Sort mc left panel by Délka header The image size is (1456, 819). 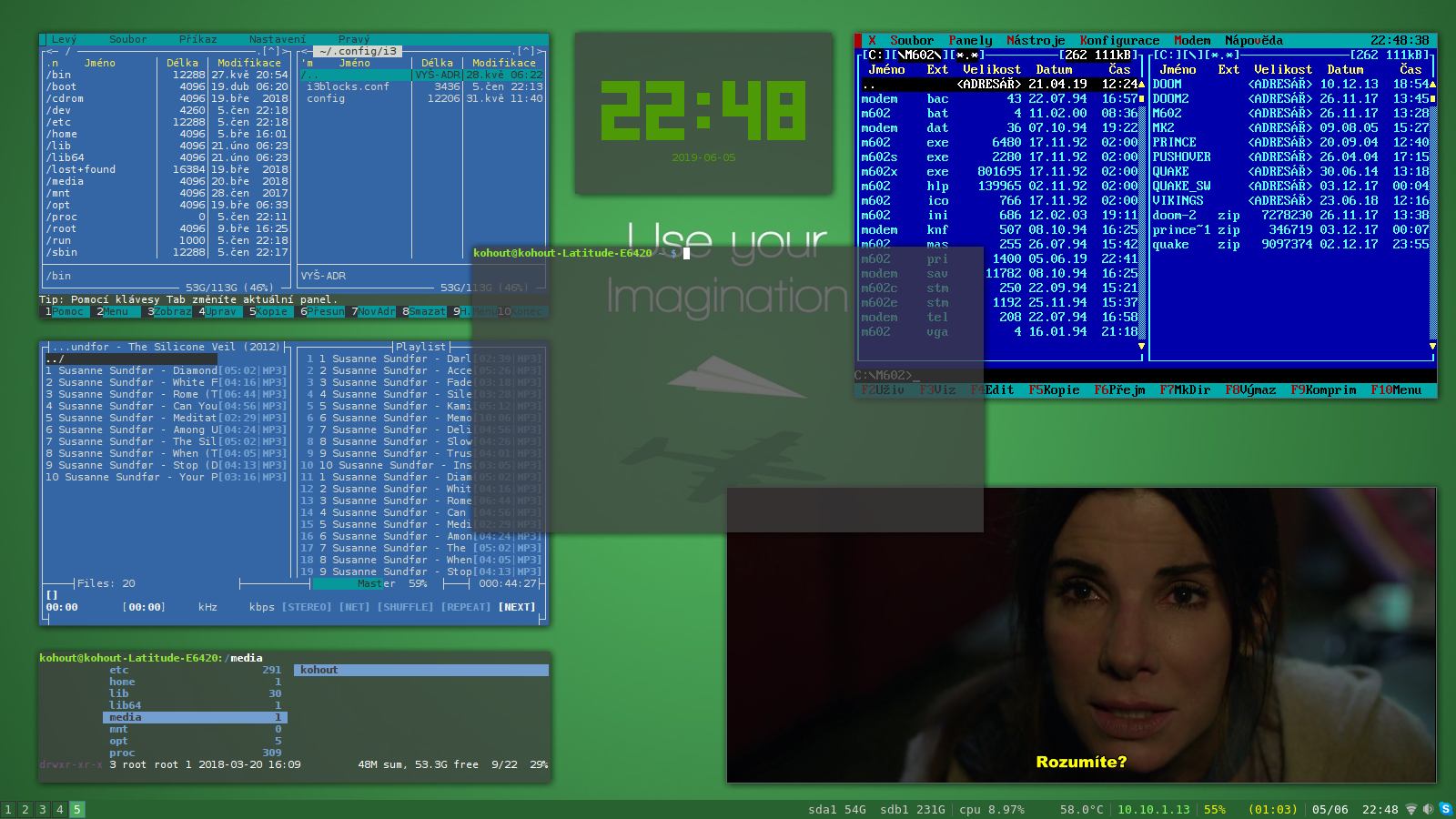pos(182,63)
